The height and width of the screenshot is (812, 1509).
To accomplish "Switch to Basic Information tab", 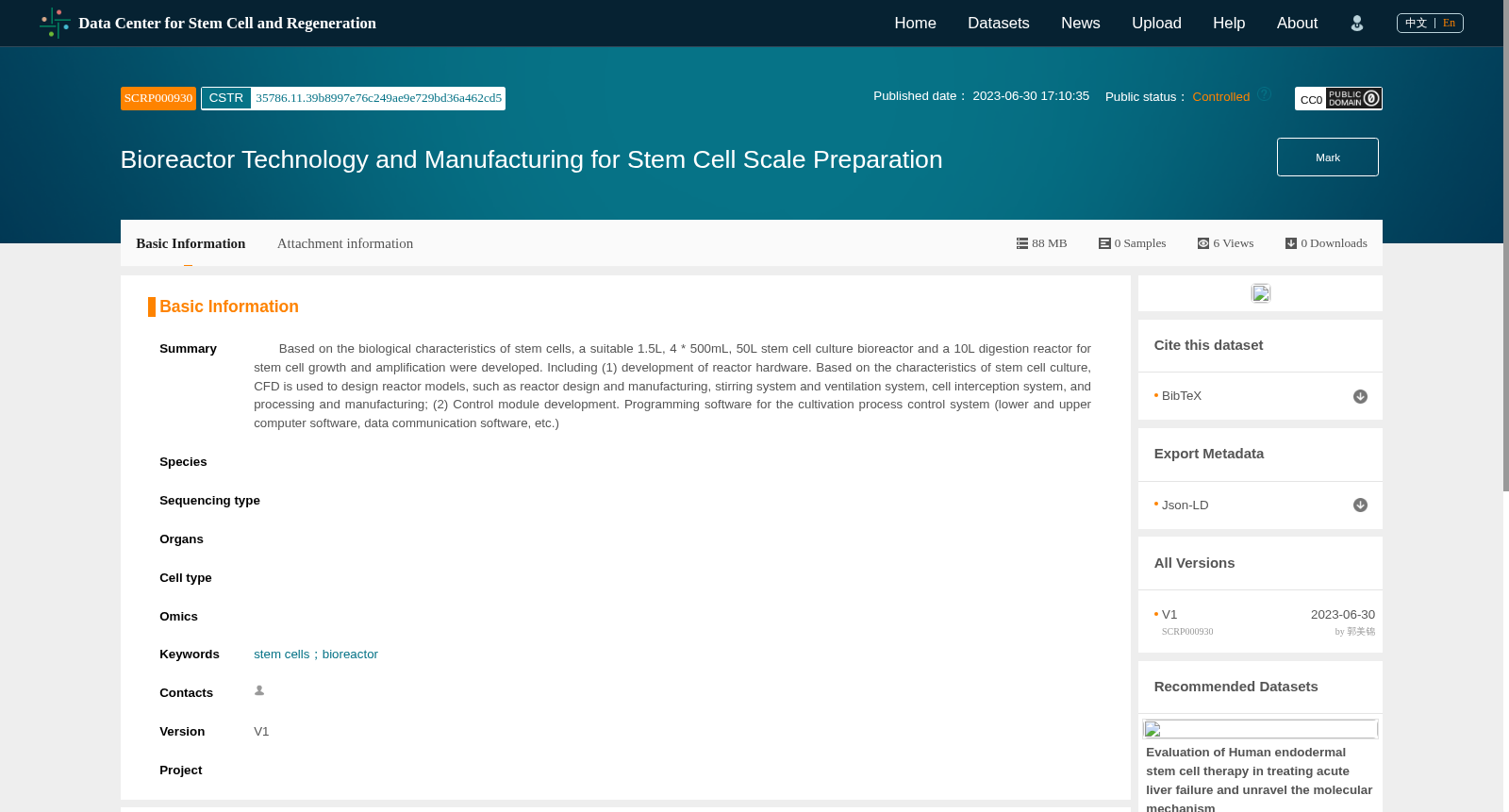I will click(191, 243).
